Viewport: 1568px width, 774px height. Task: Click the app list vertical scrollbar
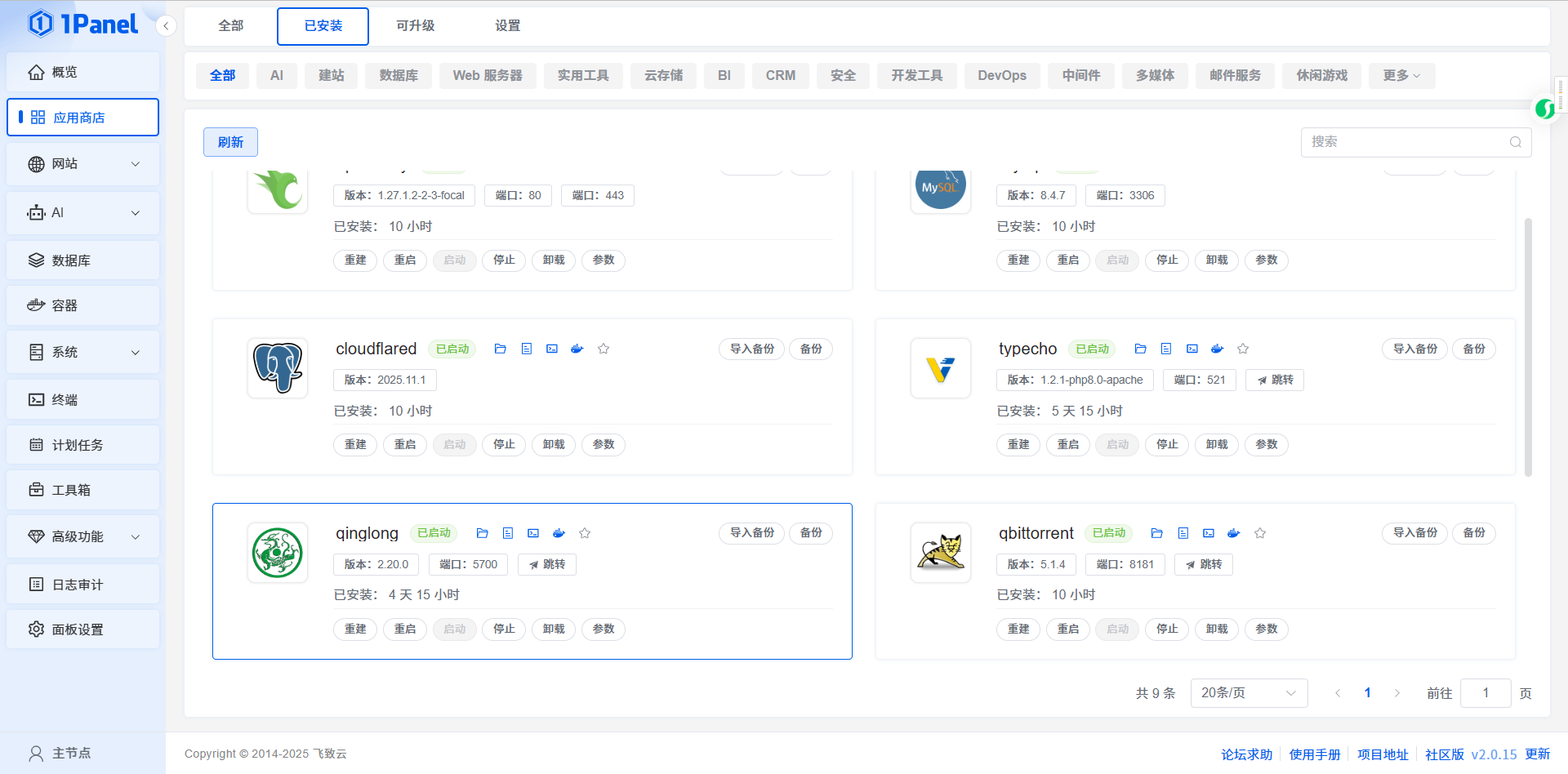pos(1528,347)
